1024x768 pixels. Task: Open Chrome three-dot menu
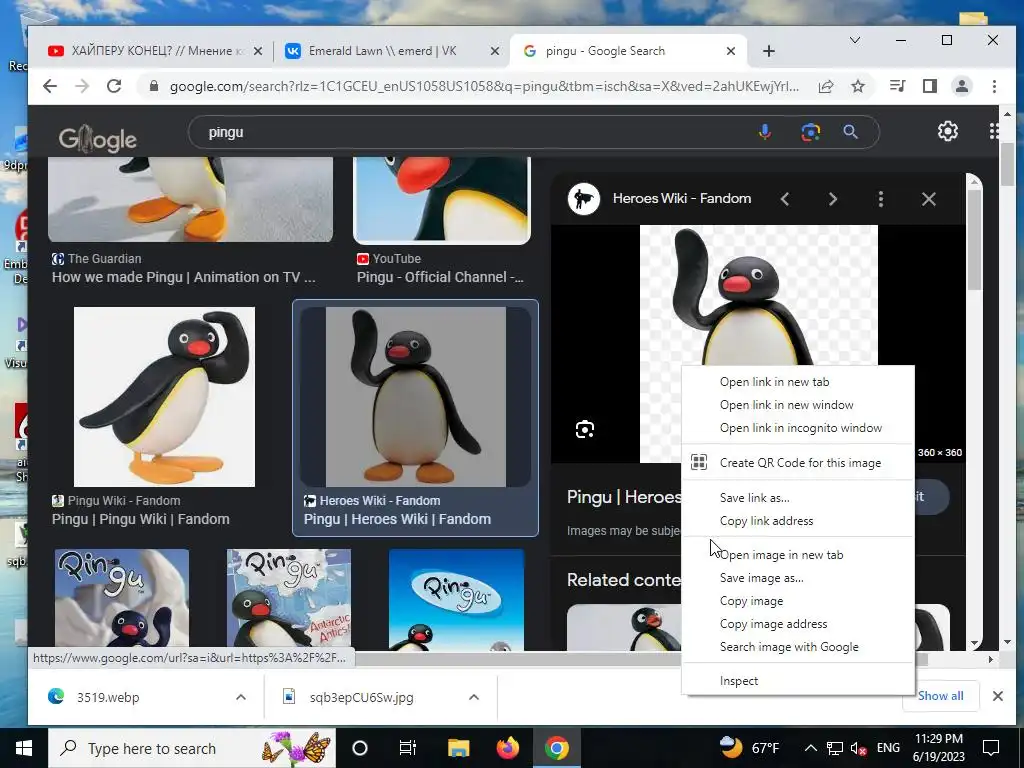(994, 86)
